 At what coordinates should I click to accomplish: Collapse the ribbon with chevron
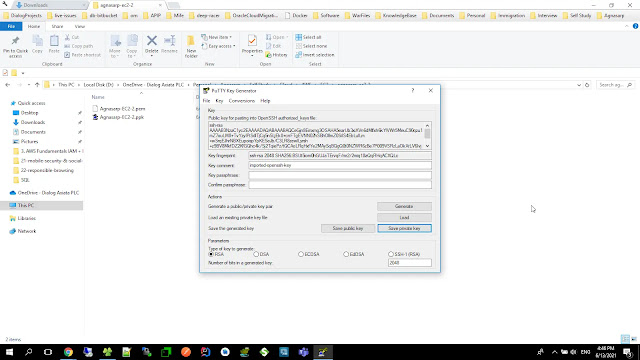click(627, 26)
